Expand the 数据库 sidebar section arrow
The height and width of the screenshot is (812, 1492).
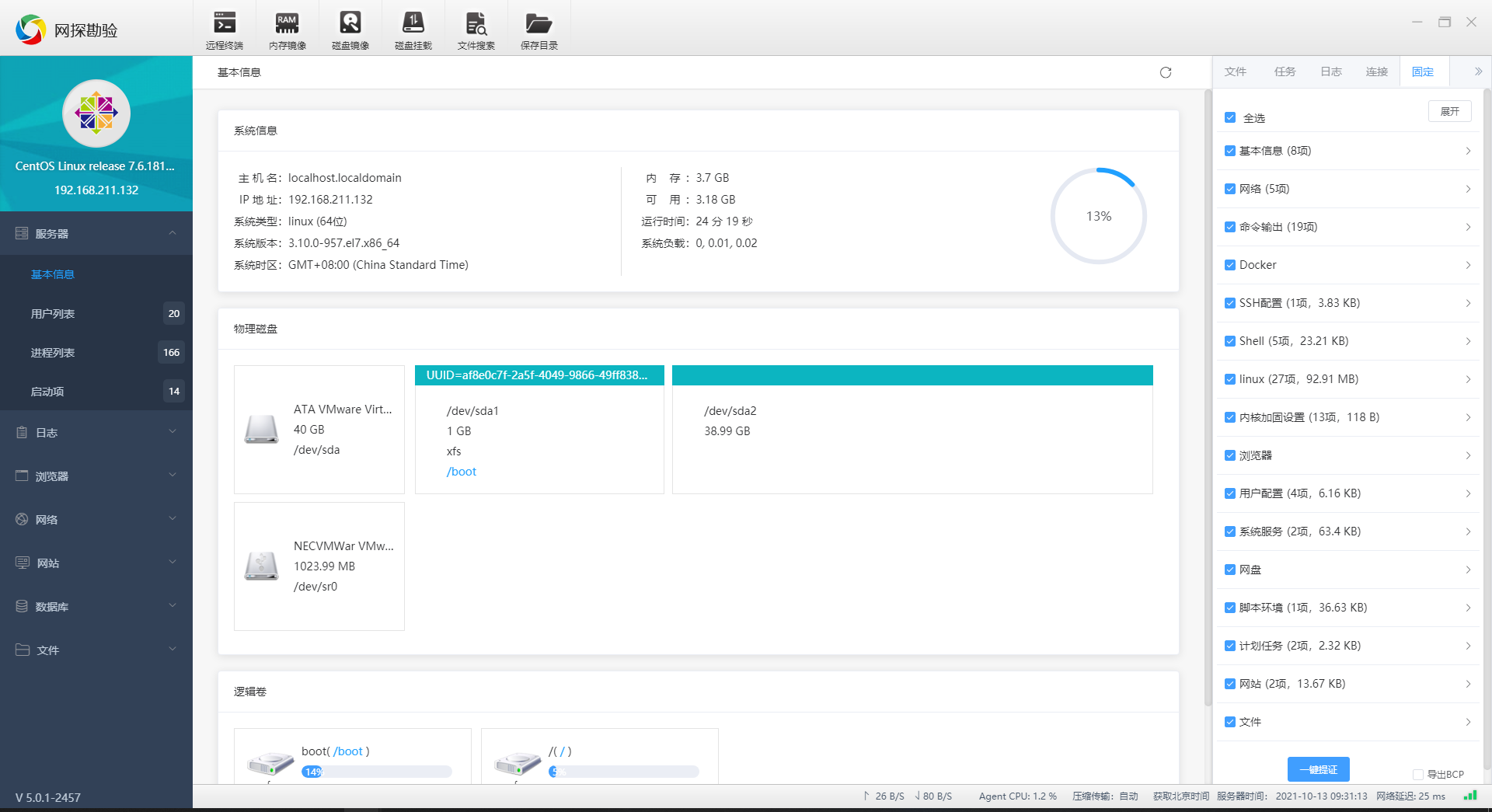(x=173, y=606)
